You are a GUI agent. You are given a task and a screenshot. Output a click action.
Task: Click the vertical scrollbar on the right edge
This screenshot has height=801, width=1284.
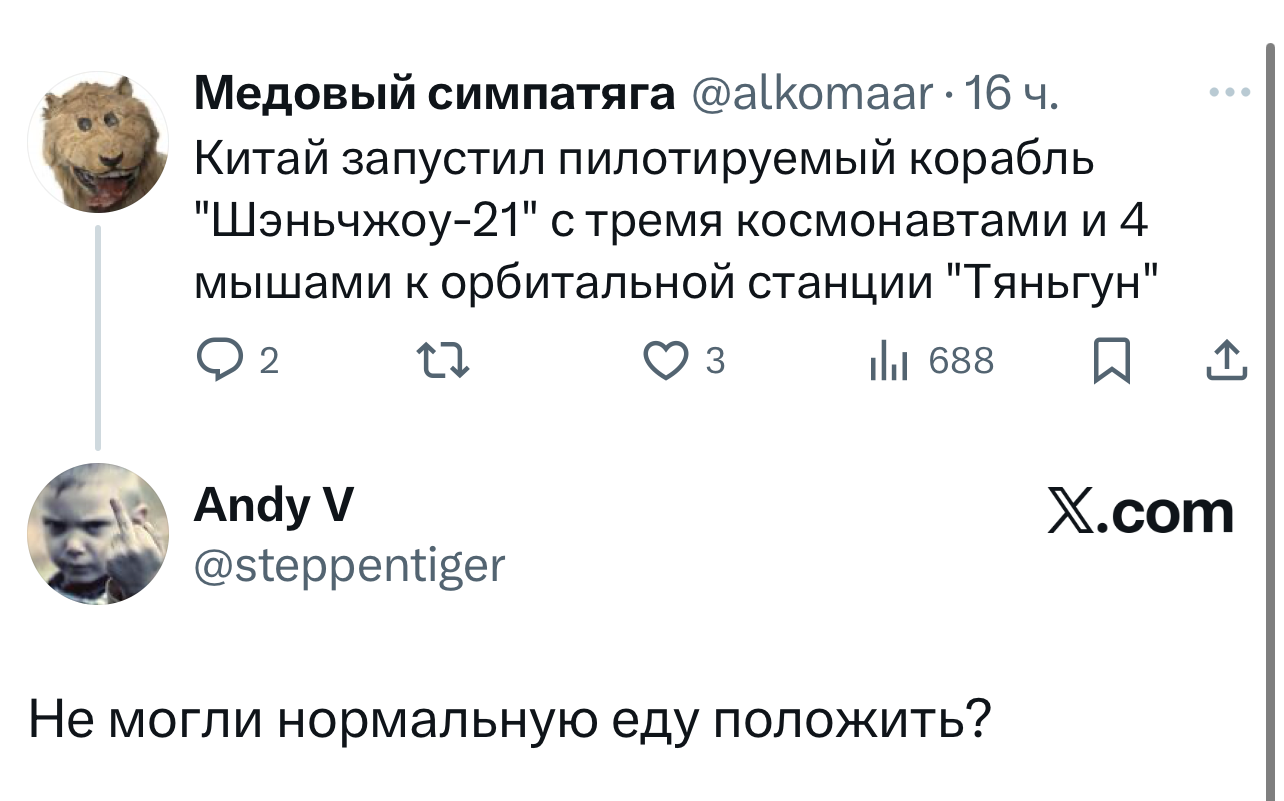1266,400
